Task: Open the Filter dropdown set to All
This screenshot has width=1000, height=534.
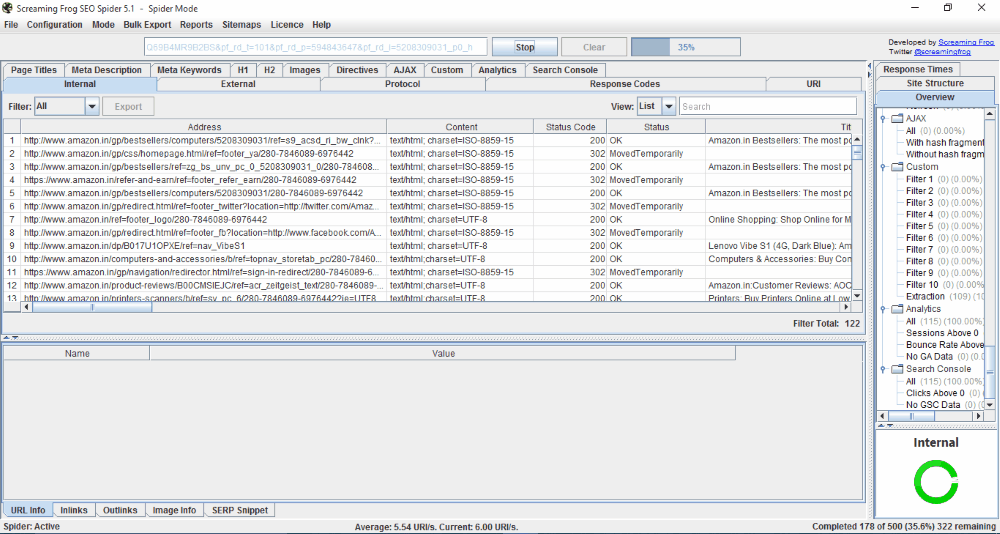Action: (x=67, y=107)
